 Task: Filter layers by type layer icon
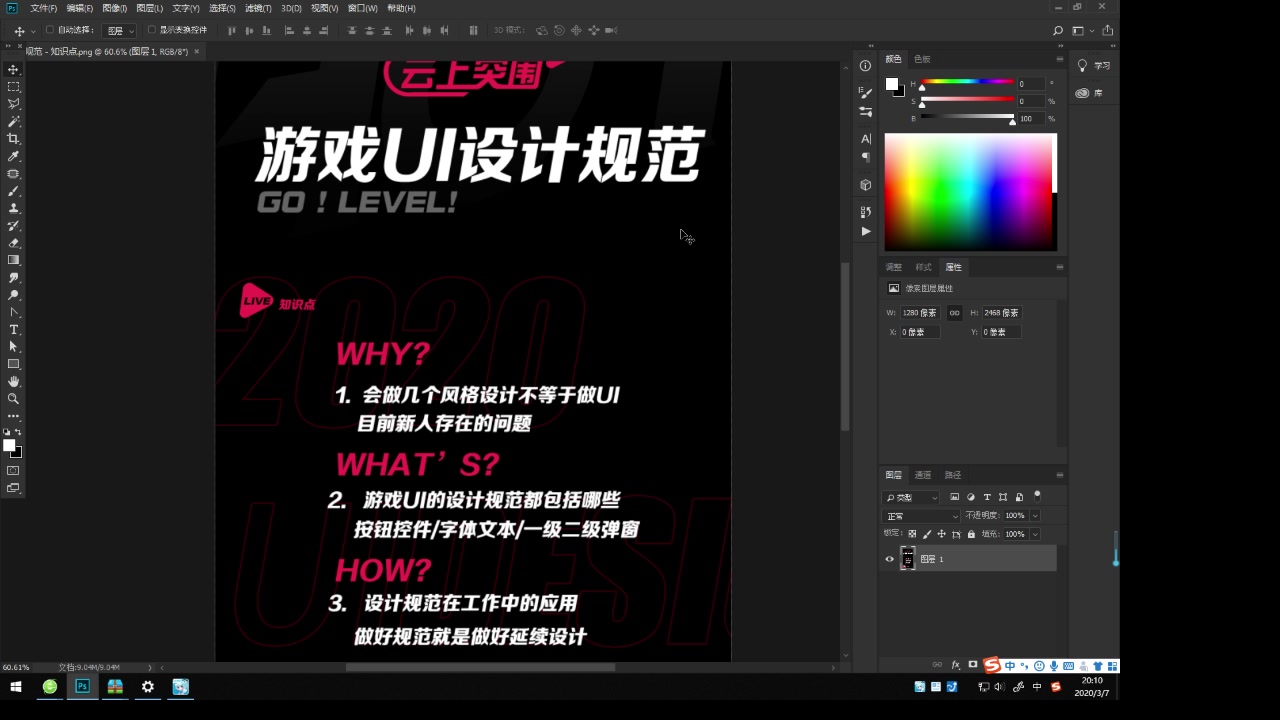point(987,497)
